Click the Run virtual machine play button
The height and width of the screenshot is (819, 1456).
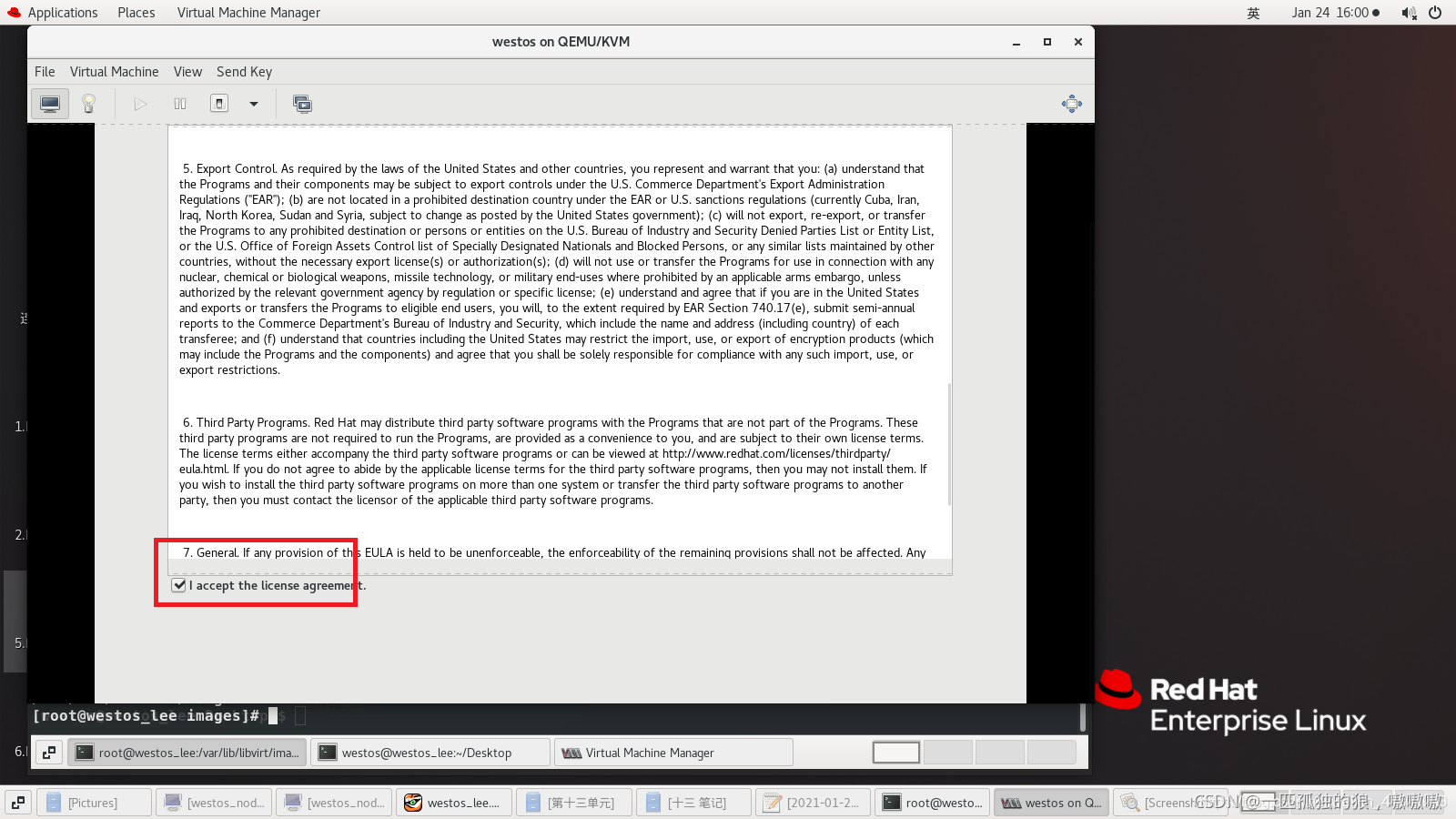(140, 104)
